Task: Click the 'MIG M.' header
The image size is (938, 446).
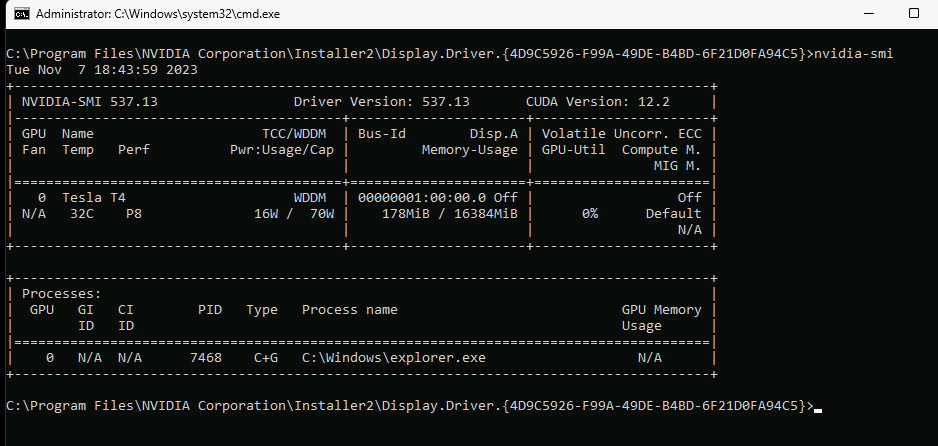Action: [677, 166]
